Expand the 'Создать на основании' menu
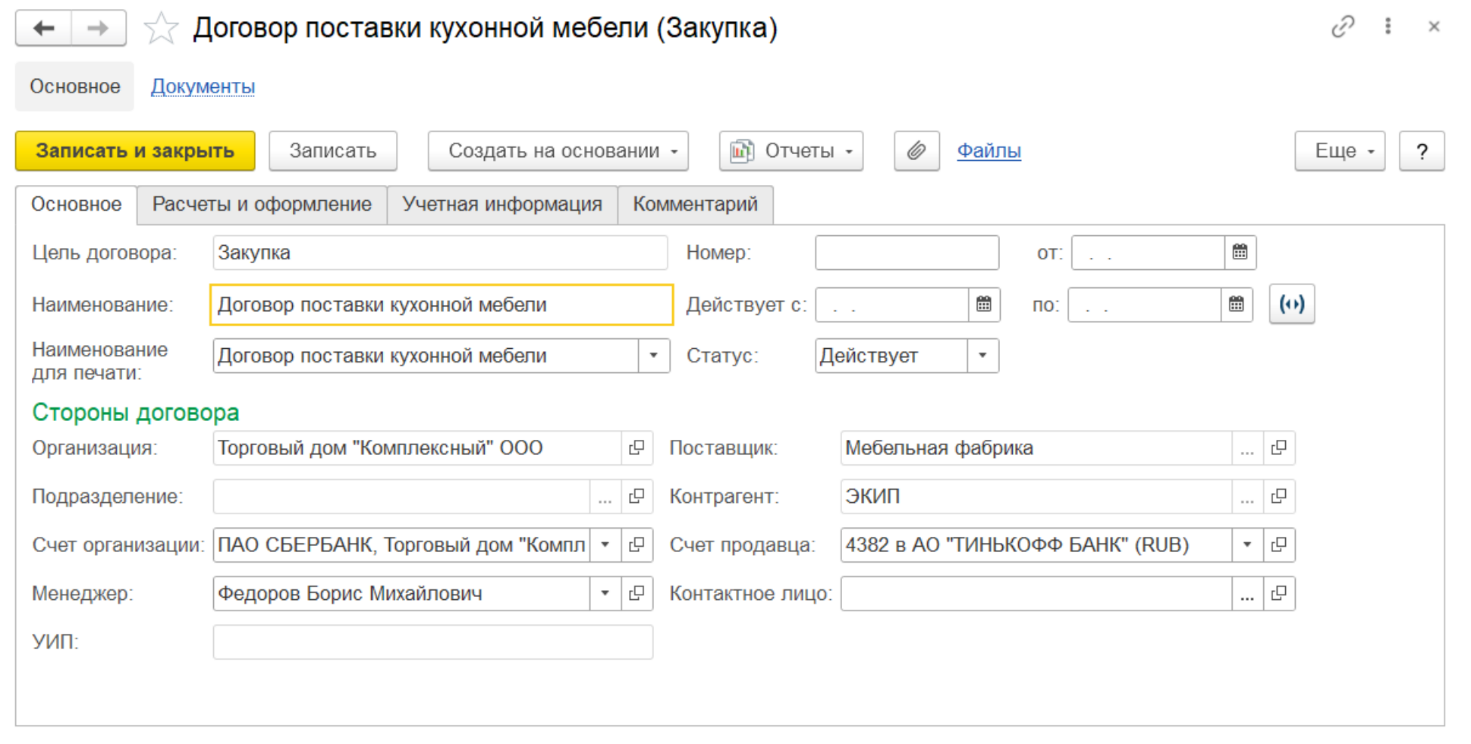The width and height of the screenshot is (1471, 744). [x=558, y=151]
